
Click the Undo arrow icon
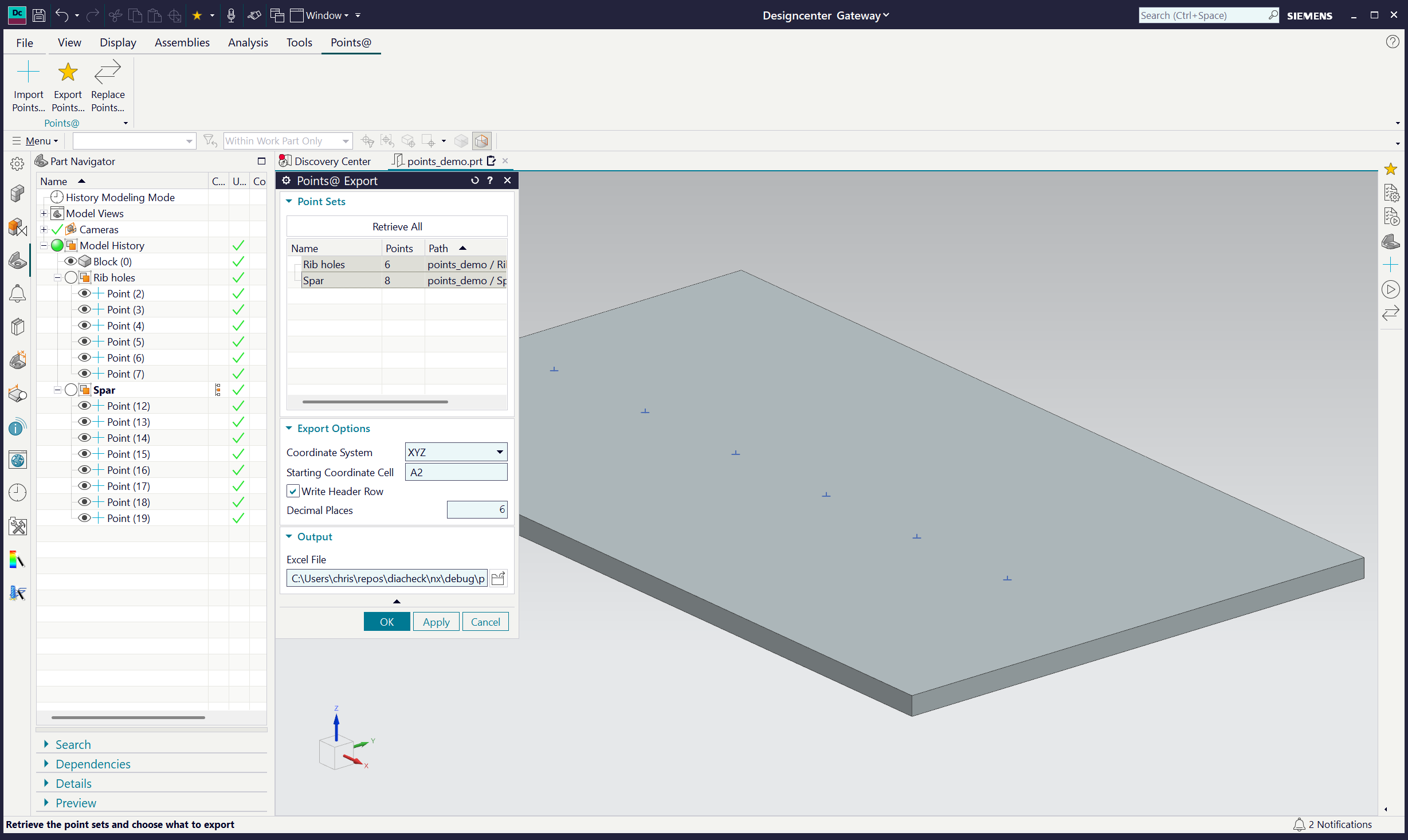click(62, 15)
